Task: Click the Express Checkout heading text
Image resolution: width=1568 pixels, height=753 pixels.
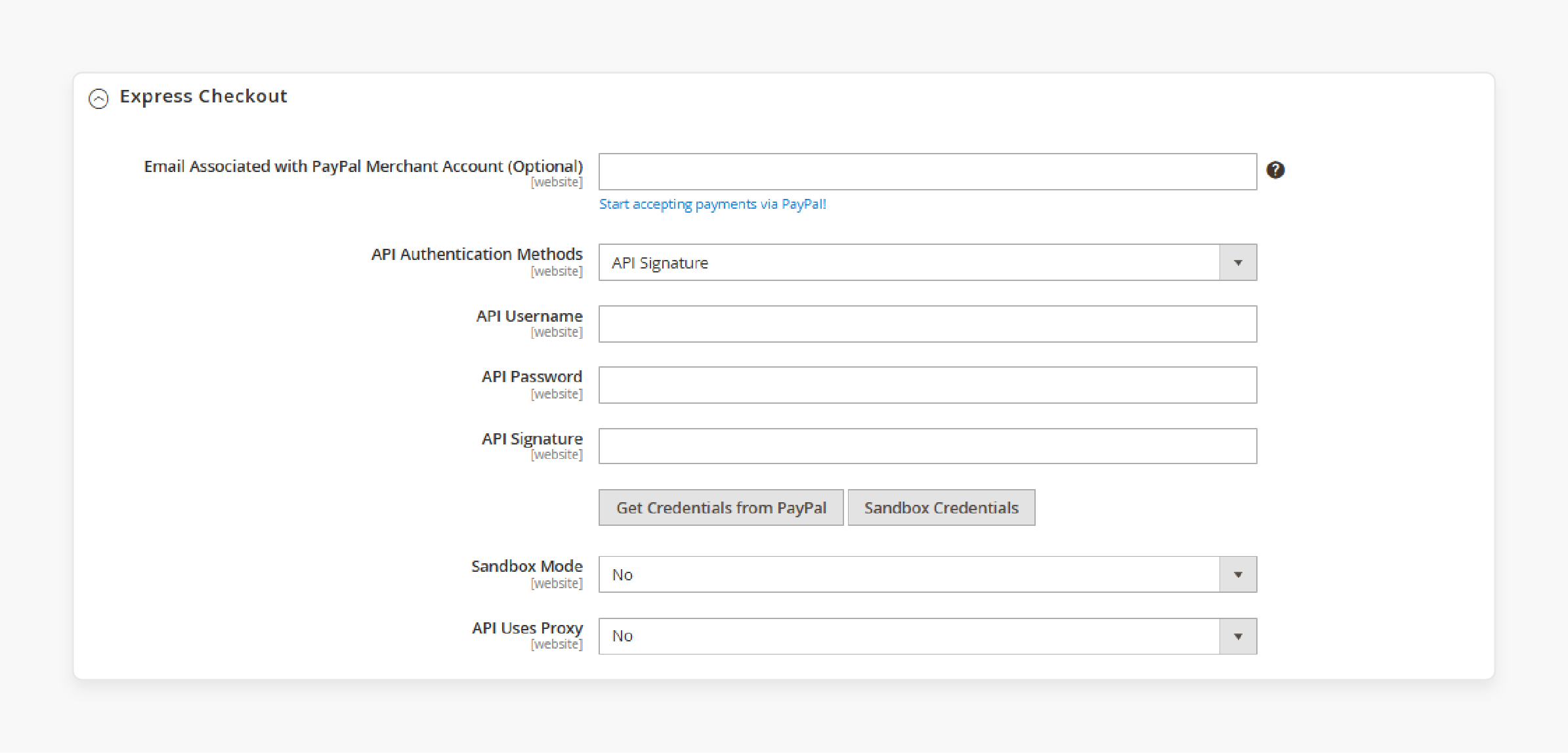Action: 203,97
